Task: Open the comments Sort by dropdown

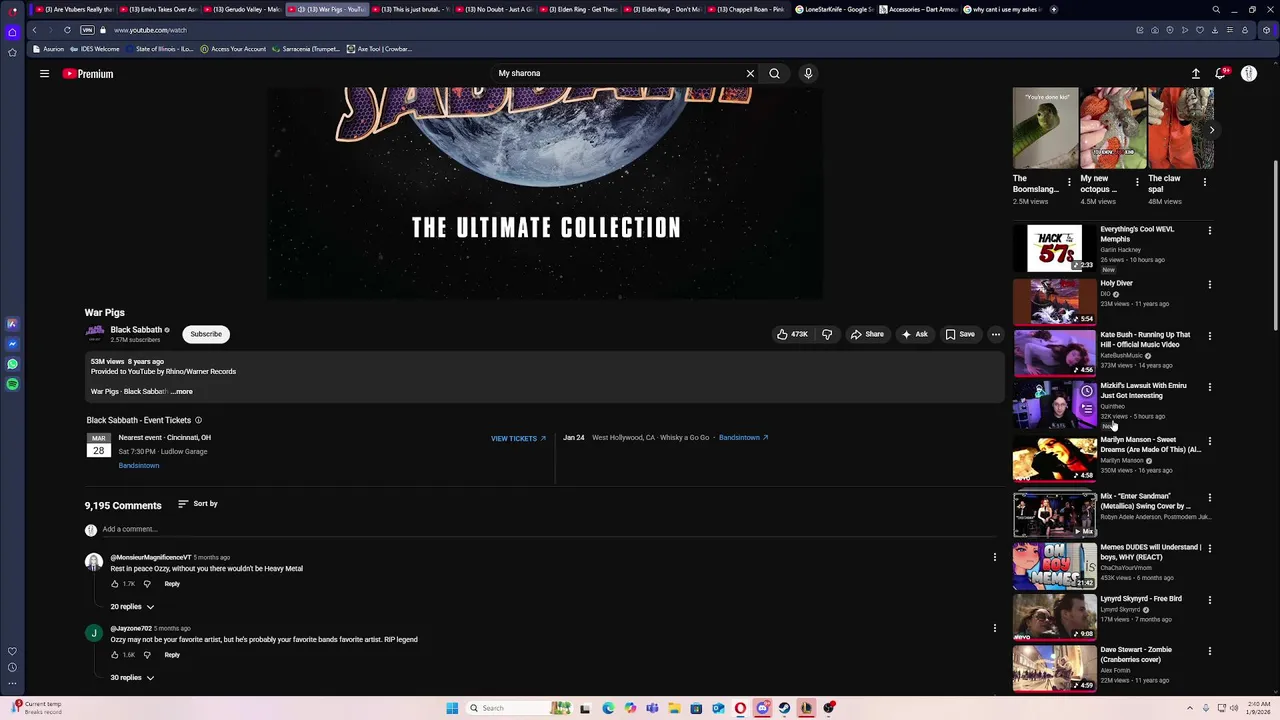Action: [198, 503]
